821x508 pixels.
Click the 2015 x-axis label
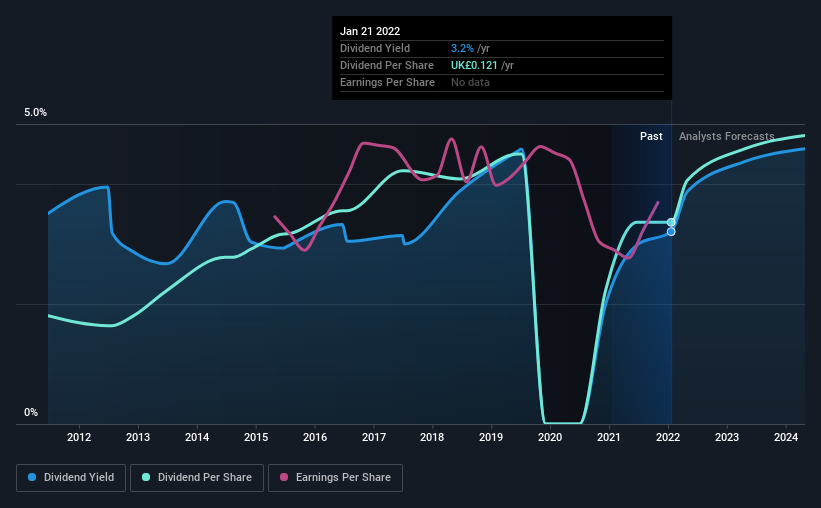coord(256,437)
